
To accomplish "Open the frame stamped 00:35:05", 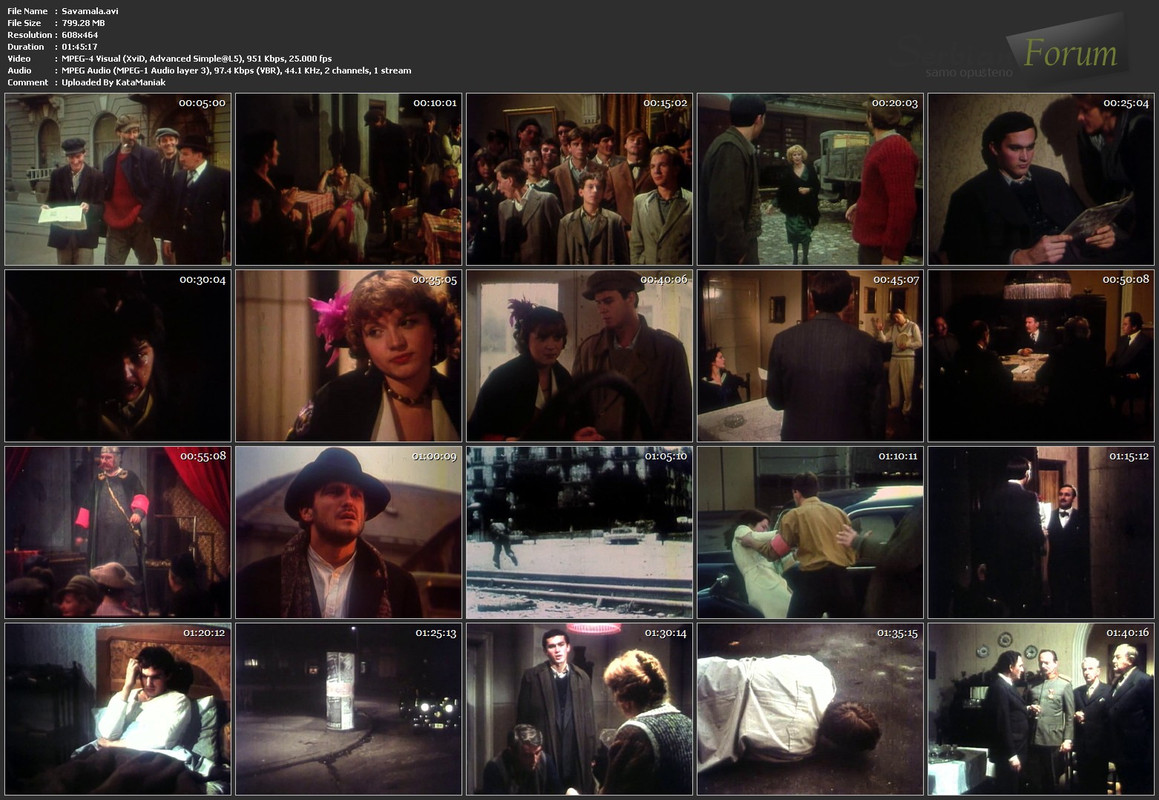I will point(348,356).
